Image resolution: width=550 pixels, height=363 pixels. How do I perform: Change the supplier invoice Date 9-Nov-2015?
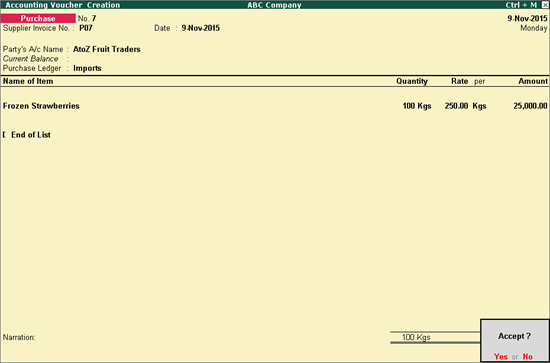201,28
